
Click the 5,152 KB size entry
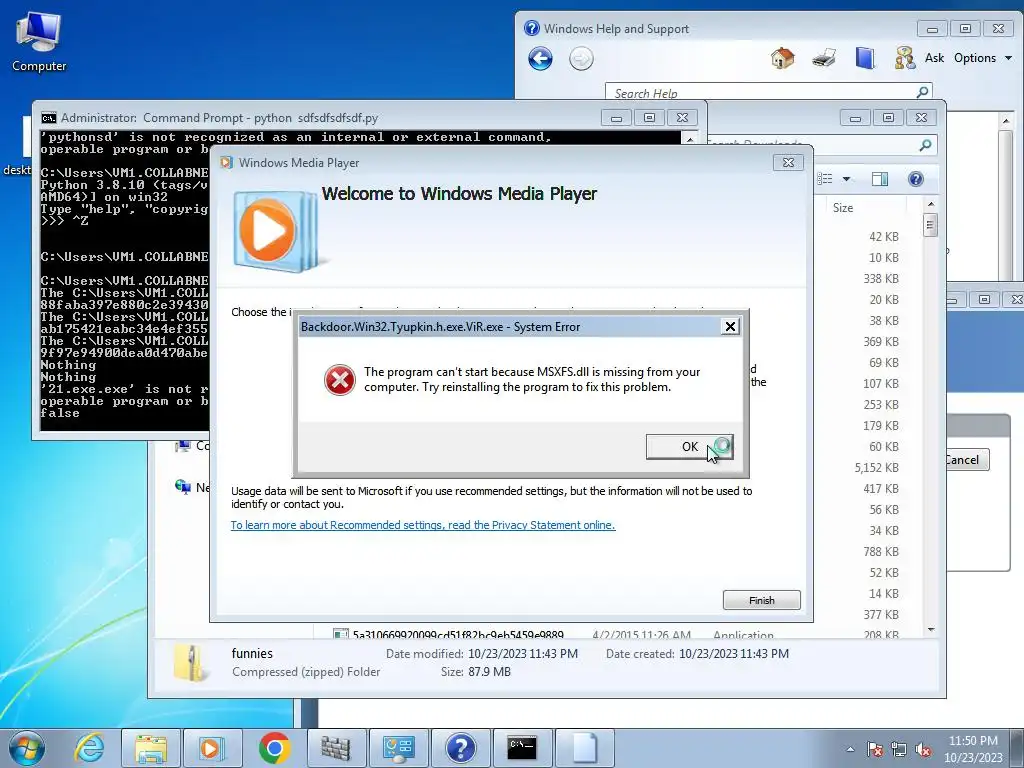876,468
